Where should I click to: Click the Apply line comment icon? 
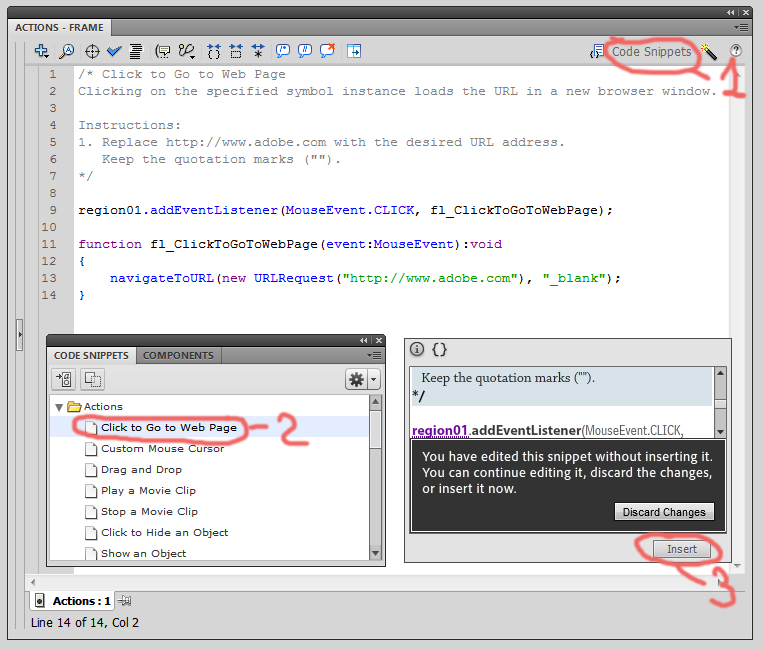tap(305, 51)
